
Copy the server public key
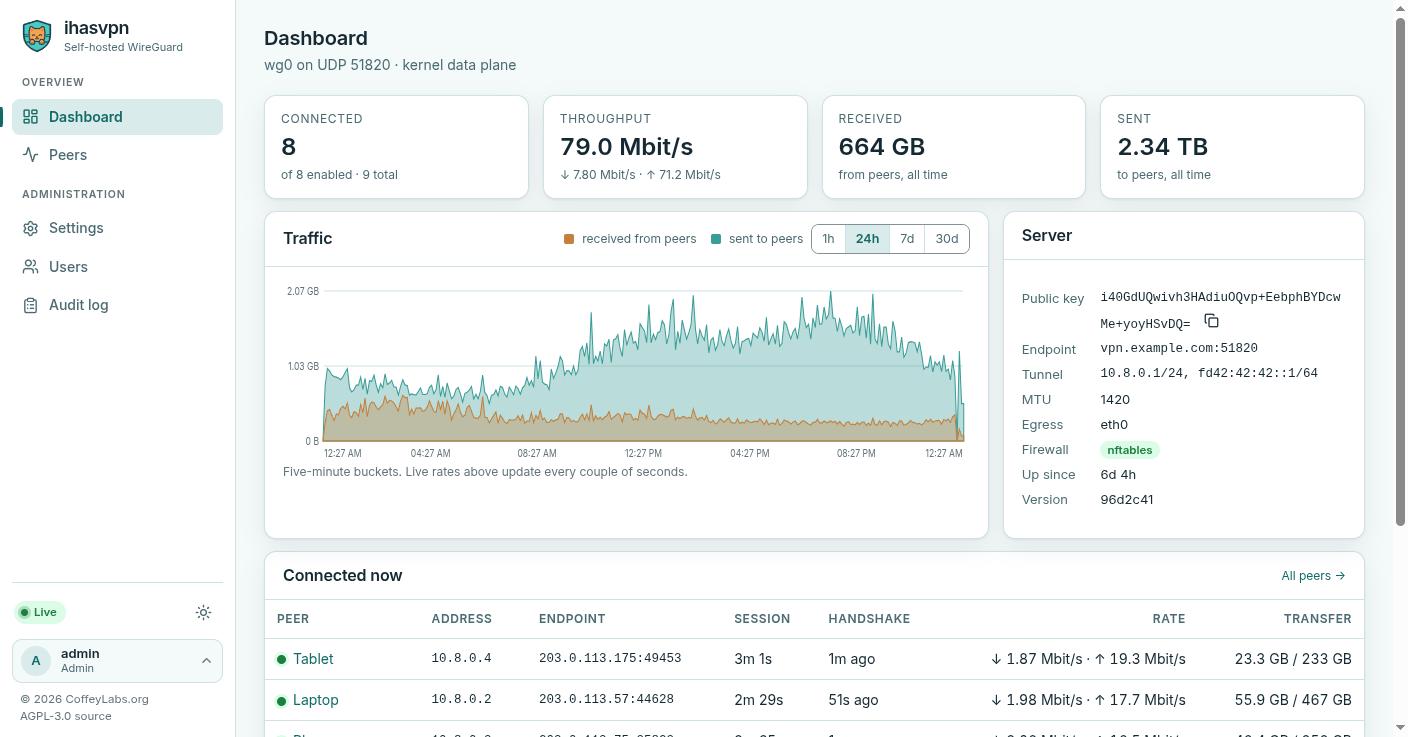click(x=1211, y=321)
